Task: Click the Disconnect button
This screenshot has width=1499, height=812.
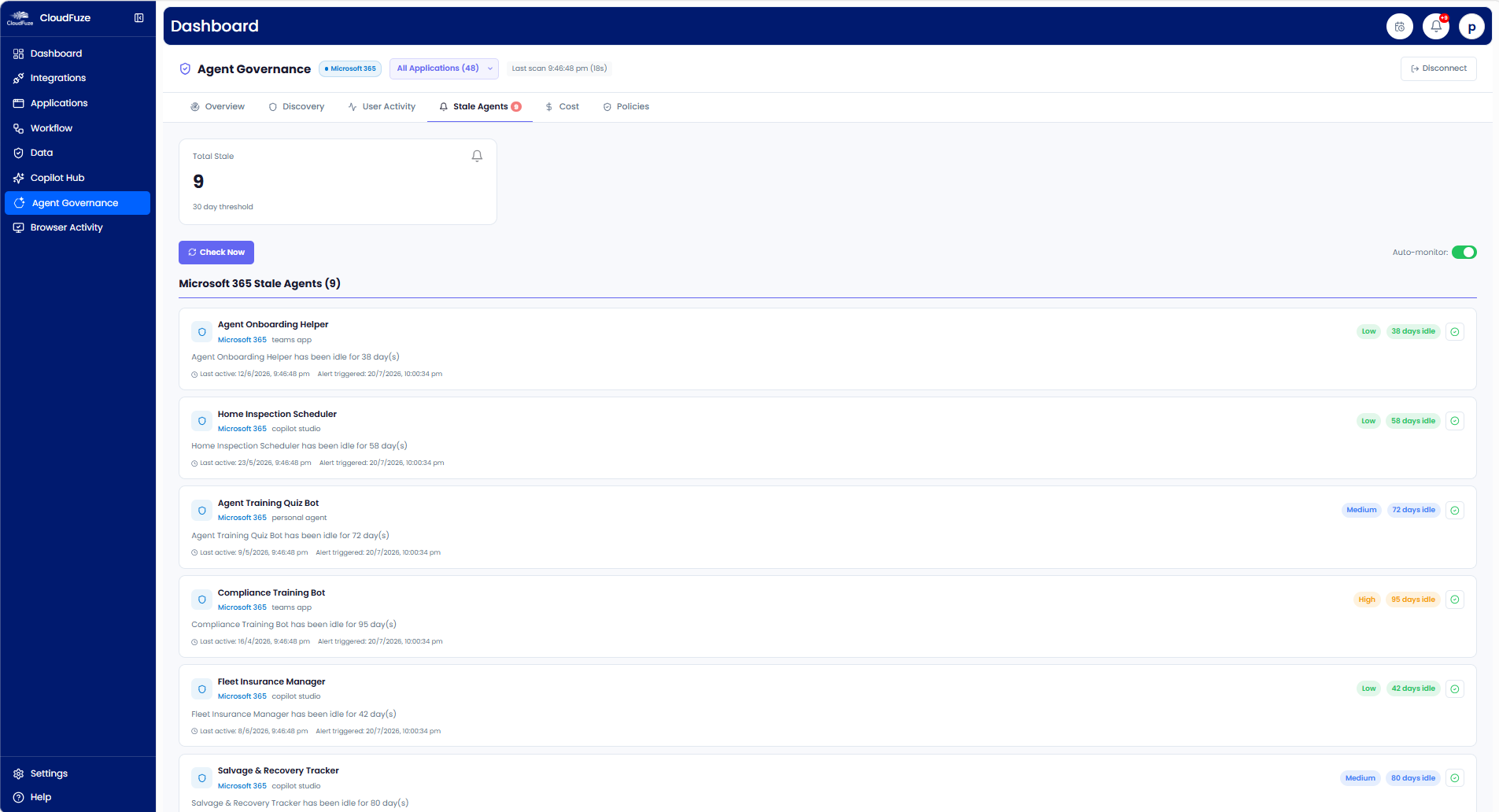Action: (x=1438, y=68)
